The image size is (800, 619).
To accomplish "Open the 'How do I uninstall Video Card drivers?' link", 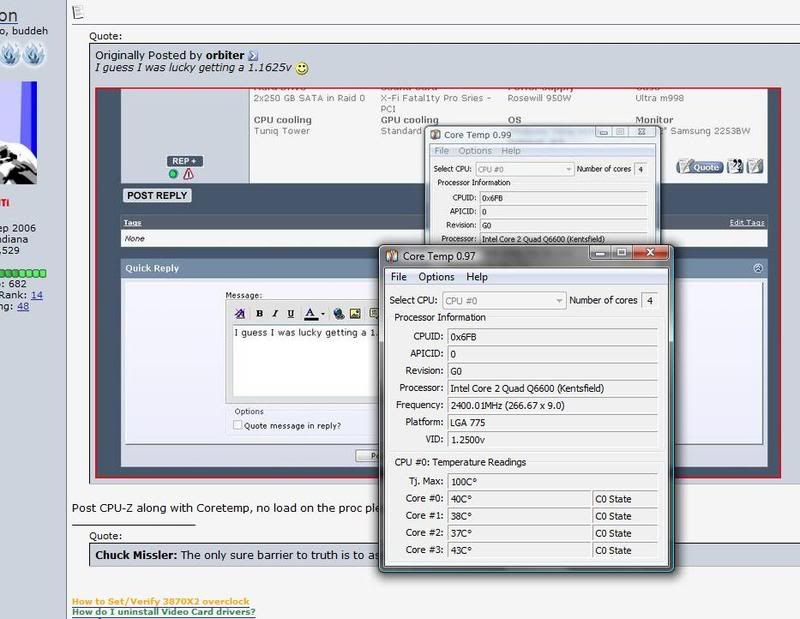I will (x=164, y=611).
